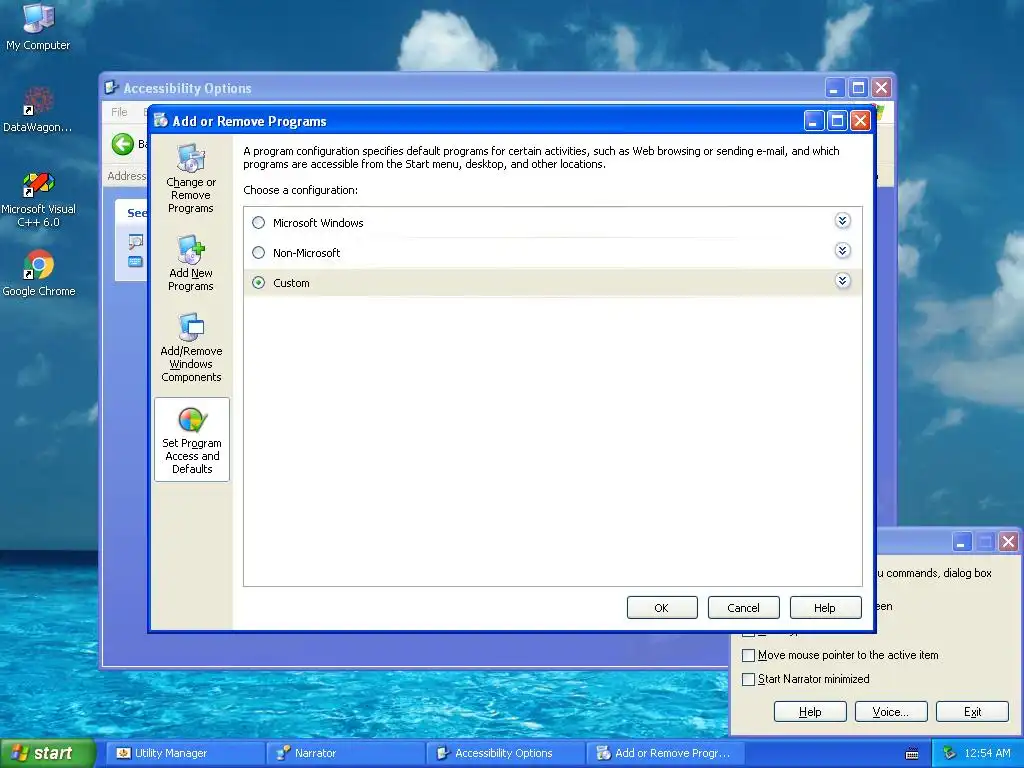
Task: Click Help in Add or Remove Programs
Action: click(x=825, y=608)
